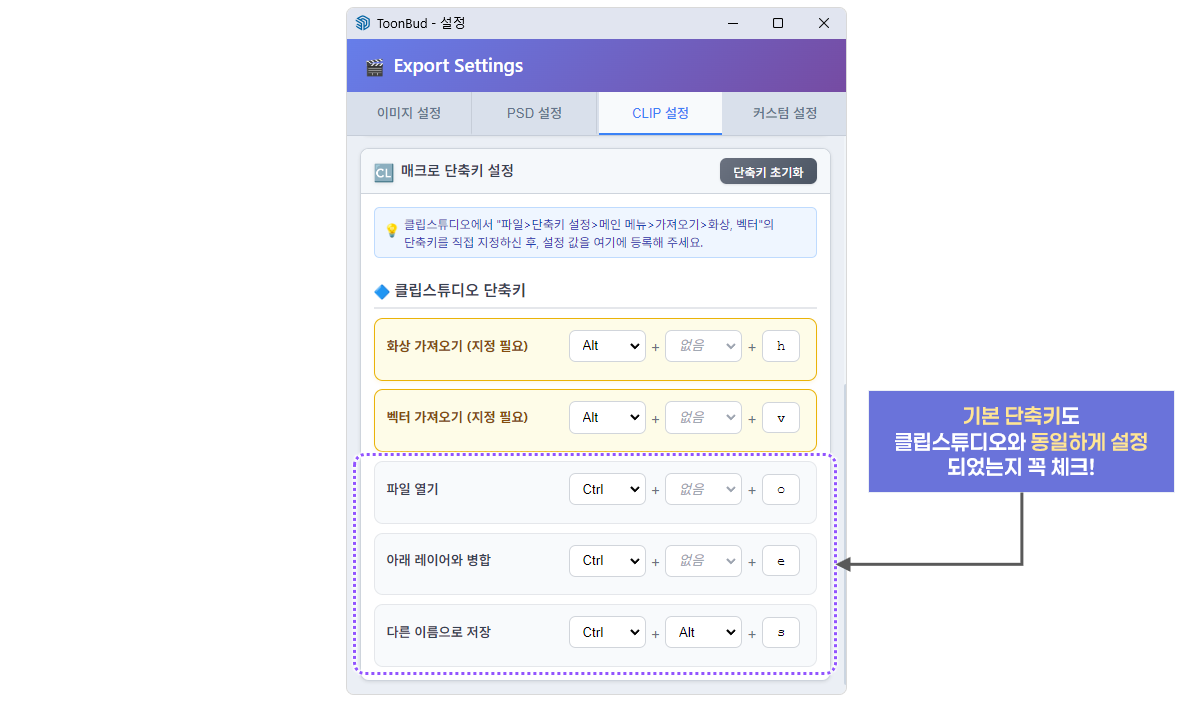Click the lightbulb icon in the tip box

(393, 231)
